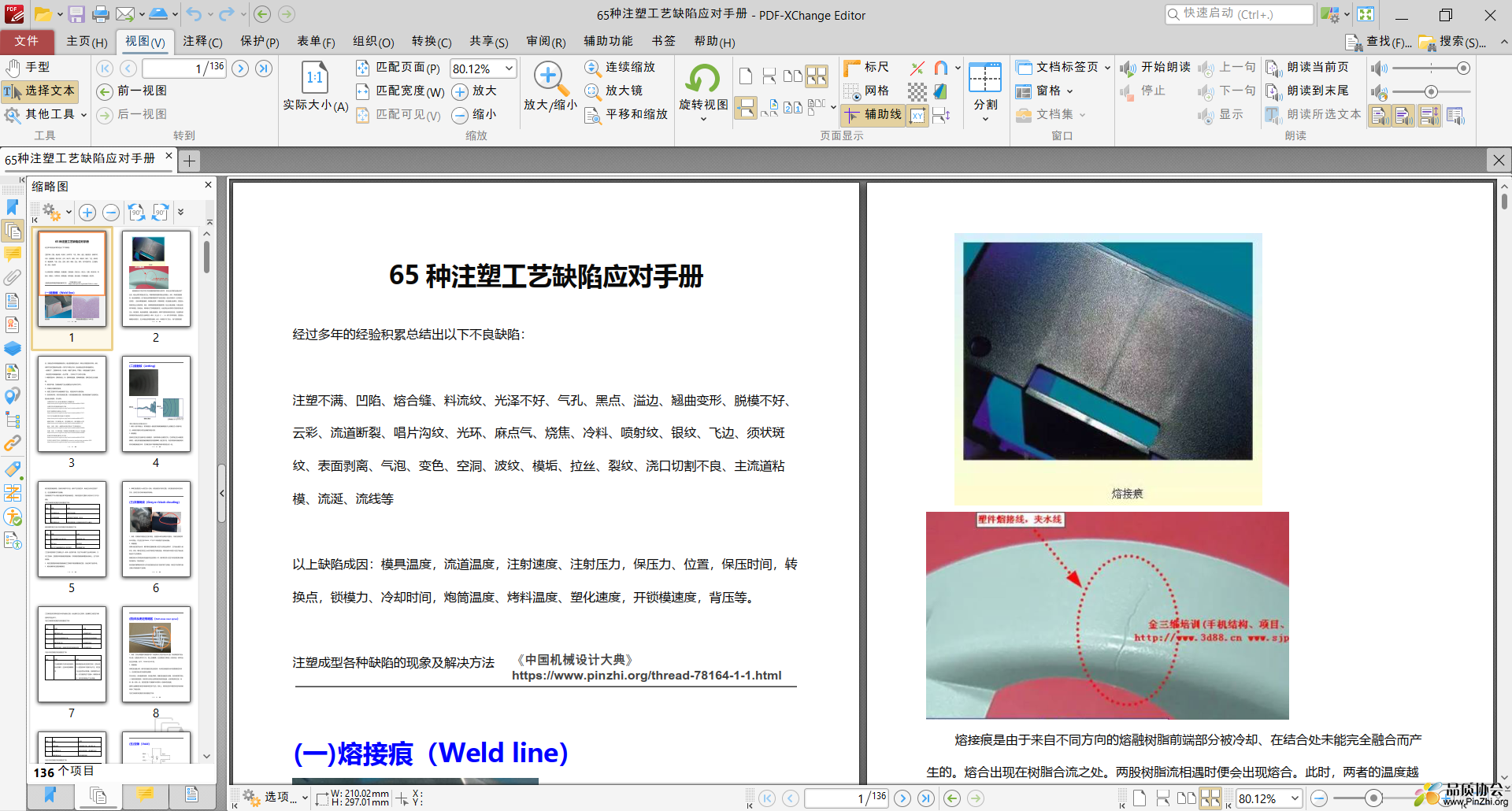Screen dimensions: 1512x811
Task: Open status bar zoom level dropdown
Action: tap(1295, 798)
